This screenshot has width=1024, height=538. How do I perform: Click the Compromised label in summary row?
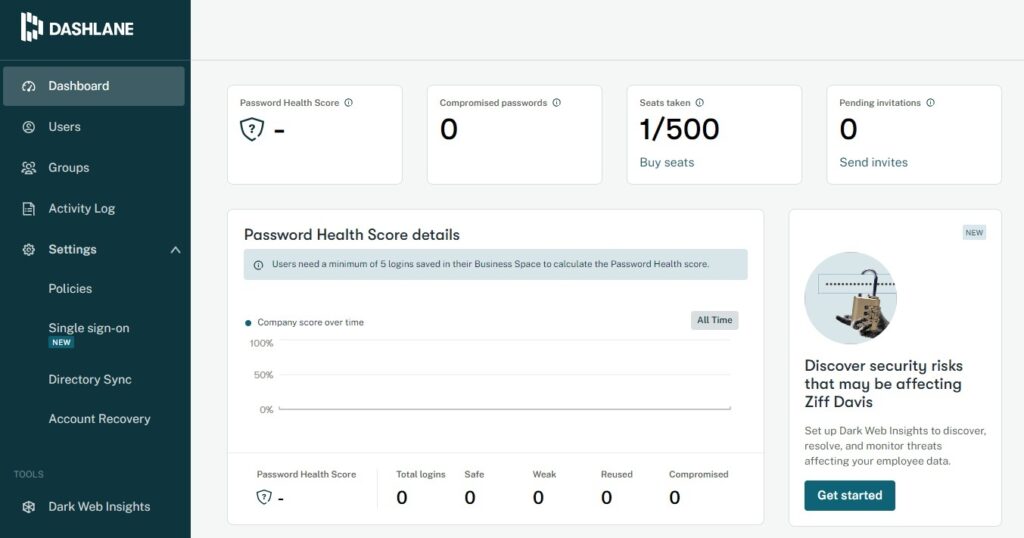click(698, 475)
